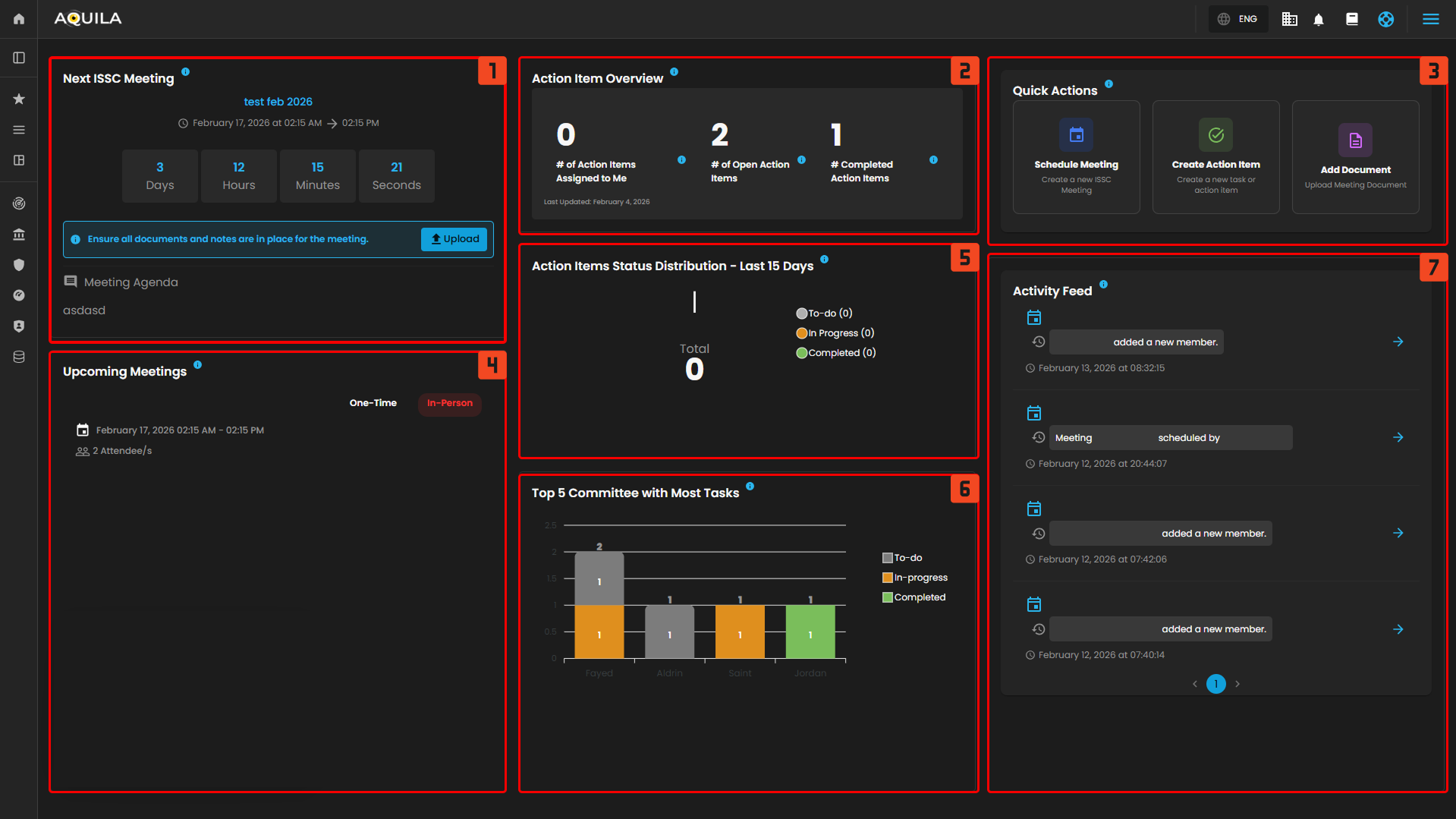Click the home icon in sidebar

coord(19,19)
